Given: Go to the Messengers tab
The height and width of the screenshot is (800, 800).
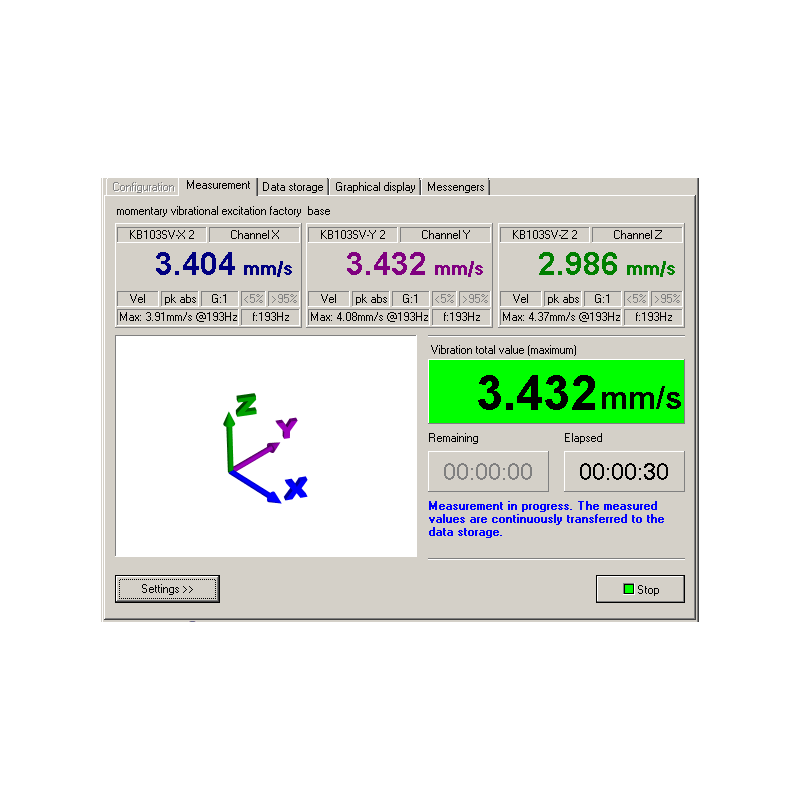Looking at the screenshot, I should coord(455,187).
